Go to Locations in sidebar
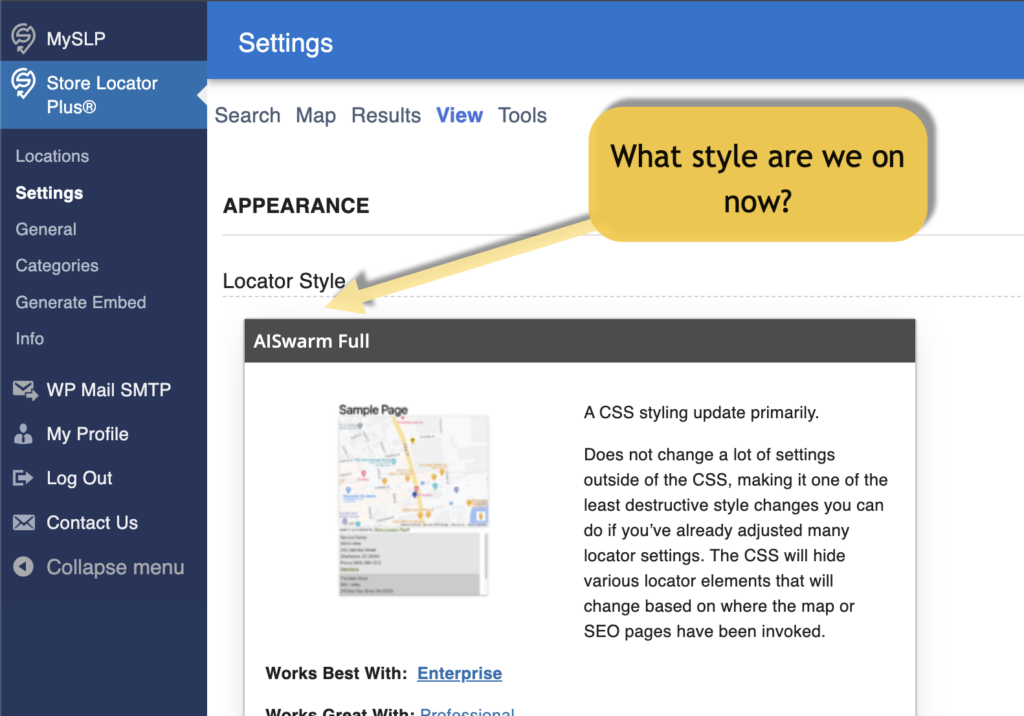This screenshot has width=1024, height=716. coord(52,156)
